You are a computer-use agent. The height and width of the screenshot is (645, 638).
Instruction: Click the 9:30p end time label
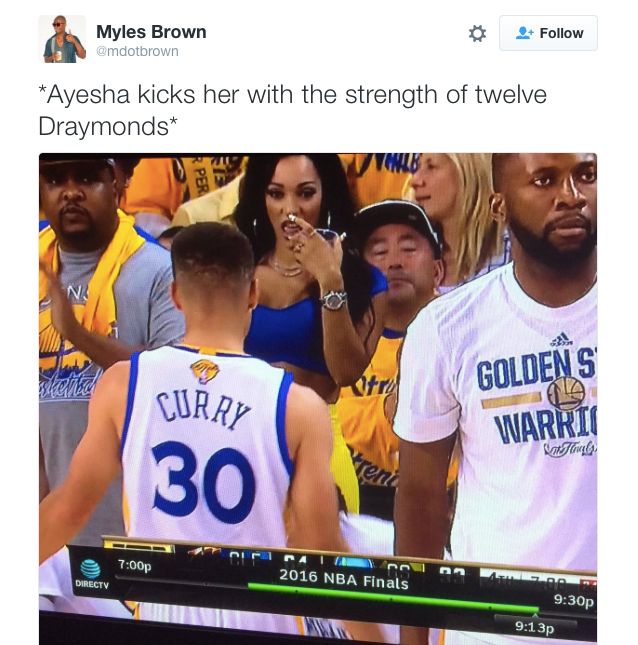point(574,600)
